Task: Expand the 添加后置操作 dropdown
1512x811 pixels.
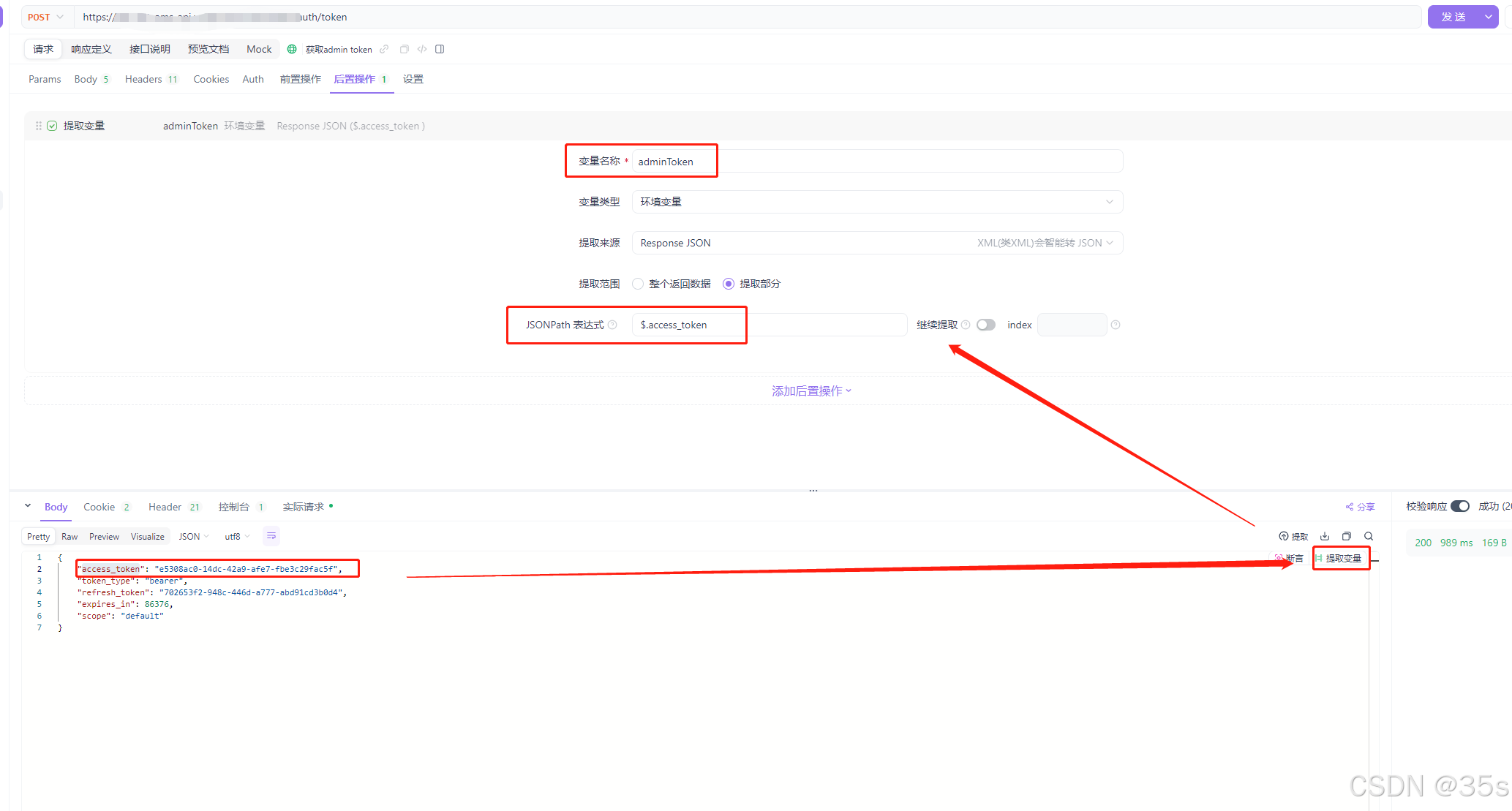Action: (811, 391)
